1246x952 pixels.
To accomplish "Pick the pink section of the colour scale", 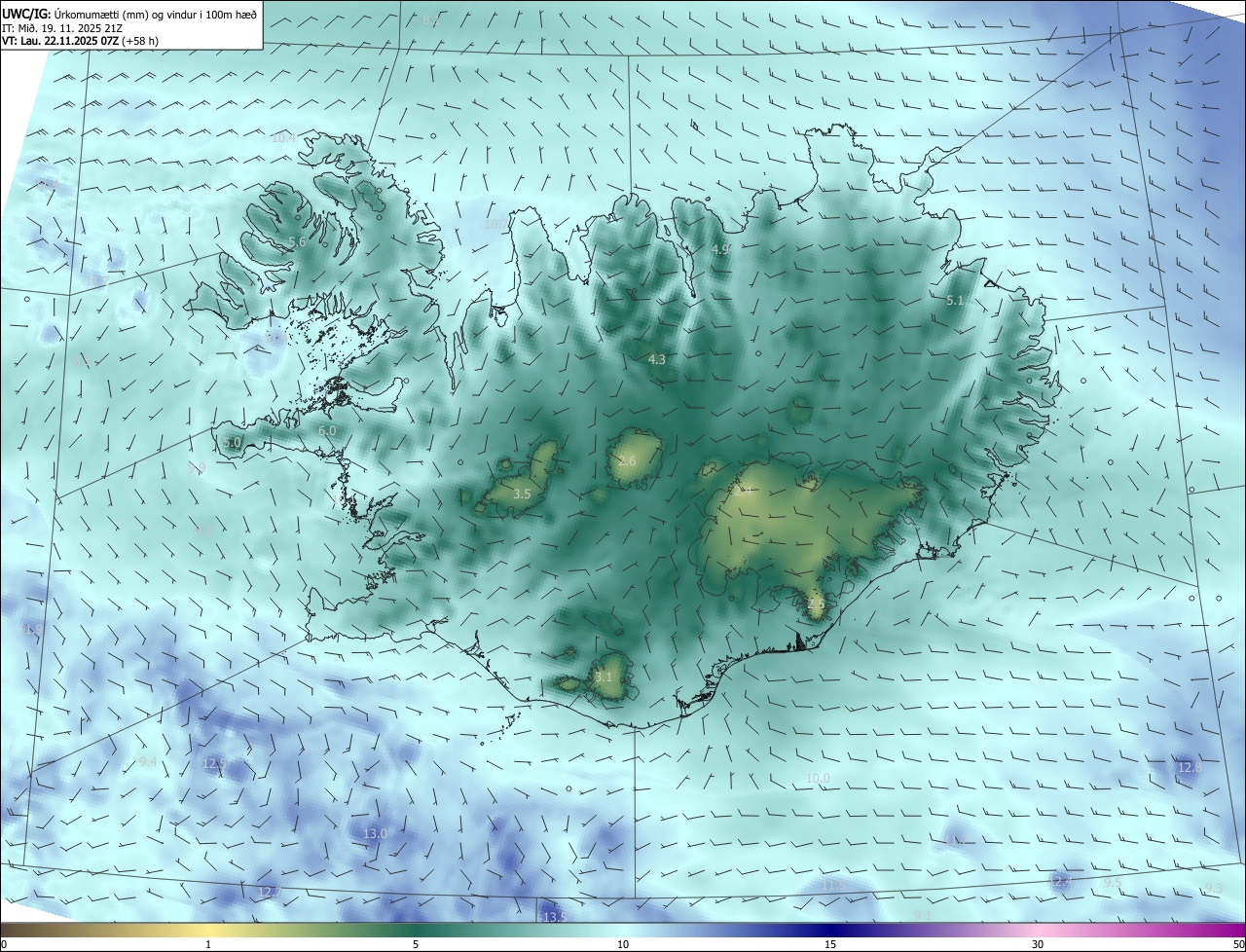I will tap(1038, 930).
